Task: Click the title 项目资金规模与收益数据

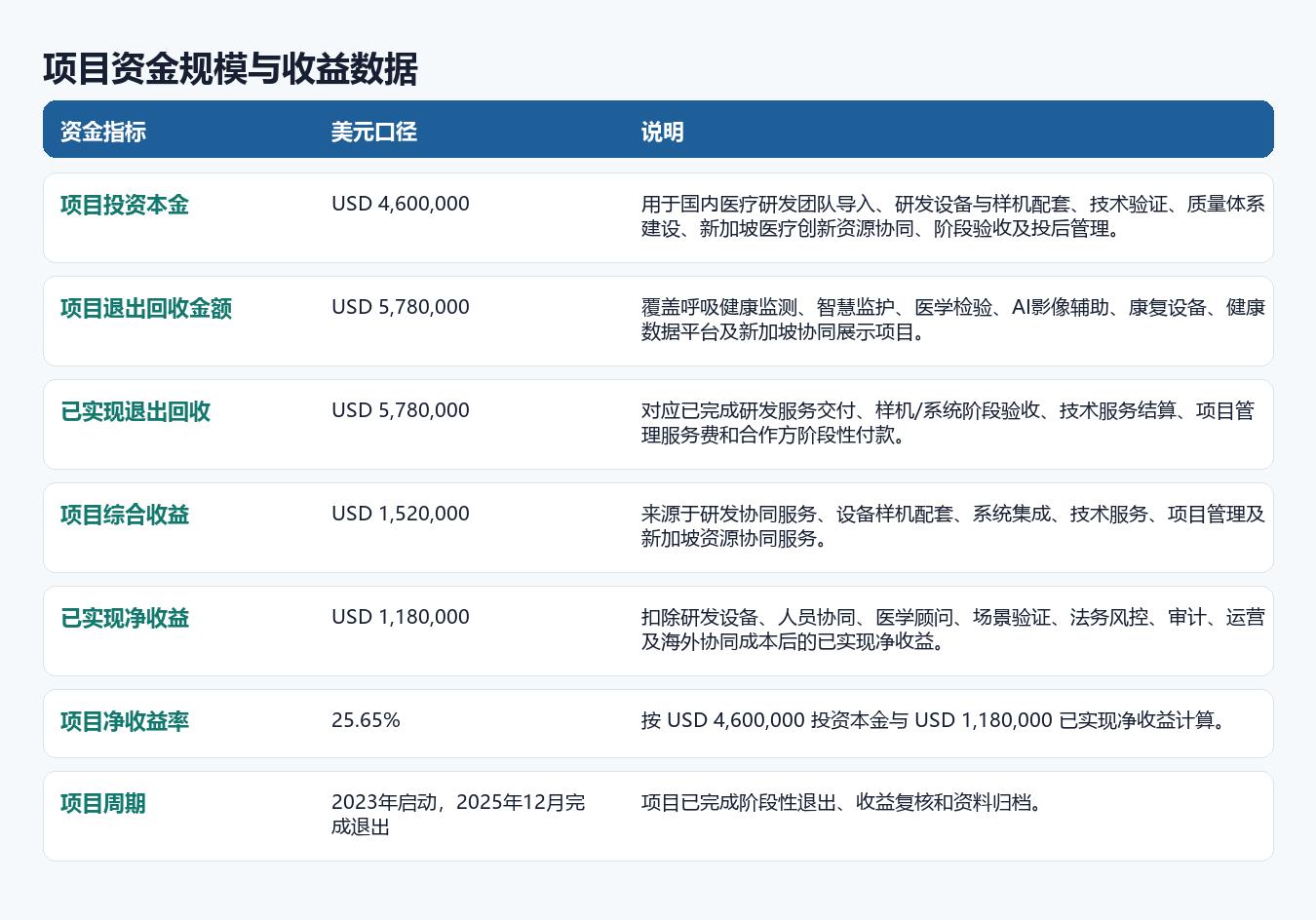Action: [x=230, y=69]
